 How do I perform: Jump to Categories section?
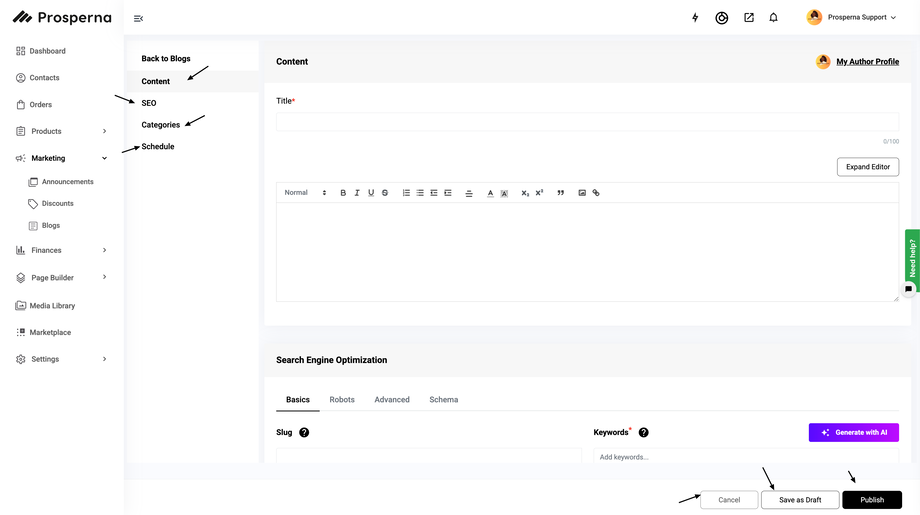(161, 125)
